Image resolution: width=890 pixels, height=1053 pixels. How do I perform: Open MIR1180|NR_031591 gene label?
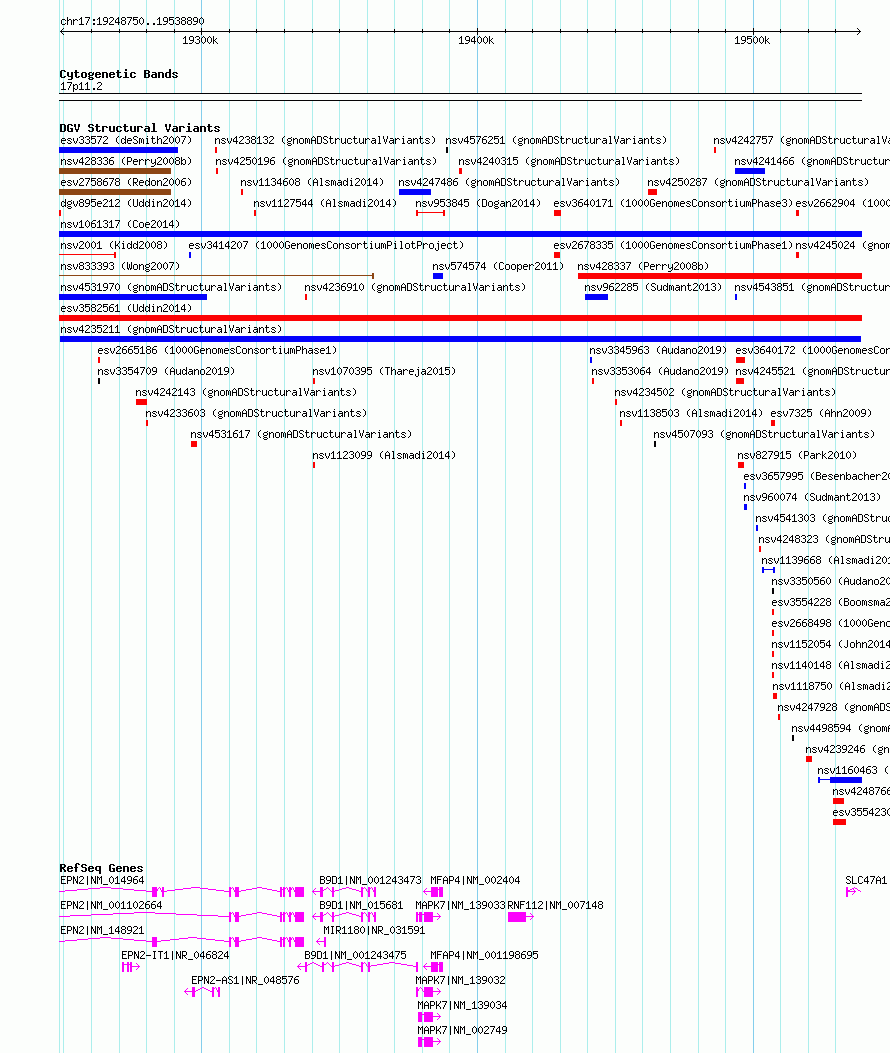pyautogui.click(x=374, y=930)
